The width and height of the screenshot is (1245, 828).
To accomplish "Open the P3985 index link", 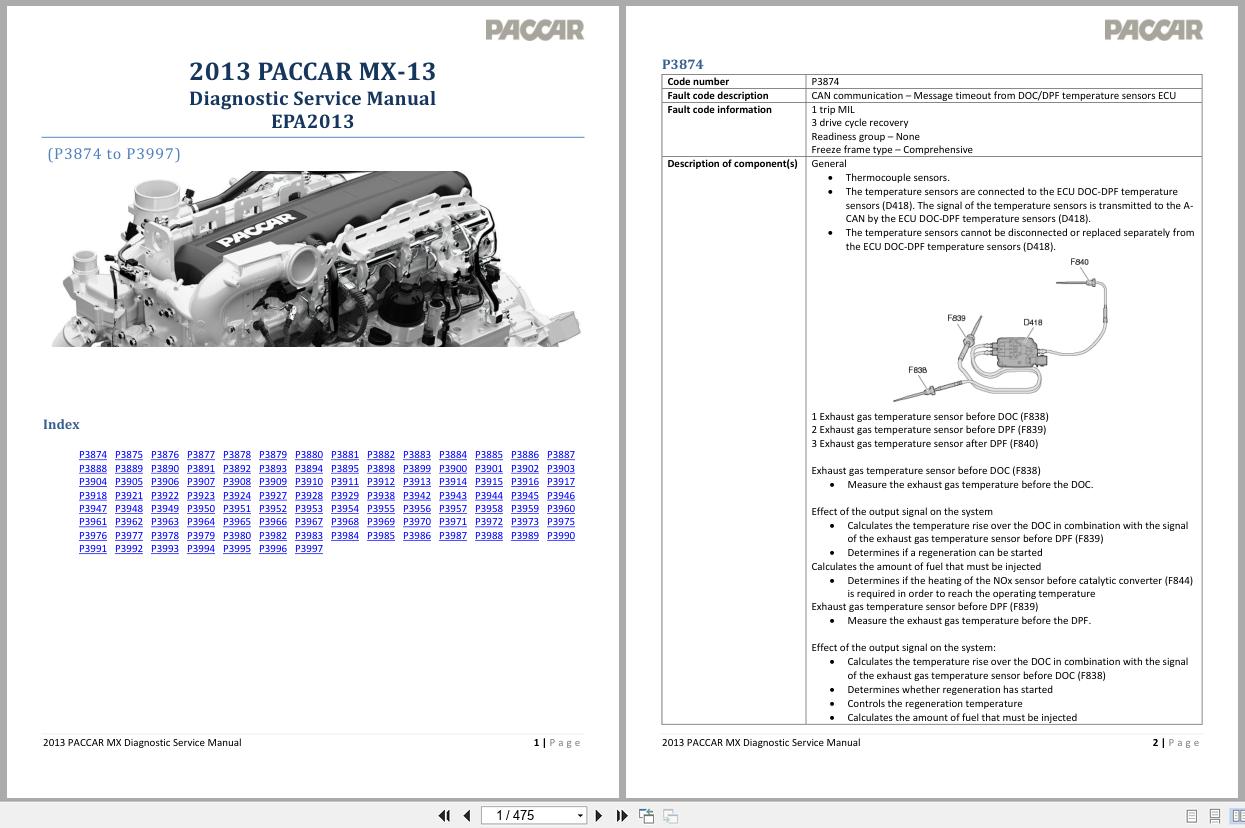I will [x=381, y=535].
